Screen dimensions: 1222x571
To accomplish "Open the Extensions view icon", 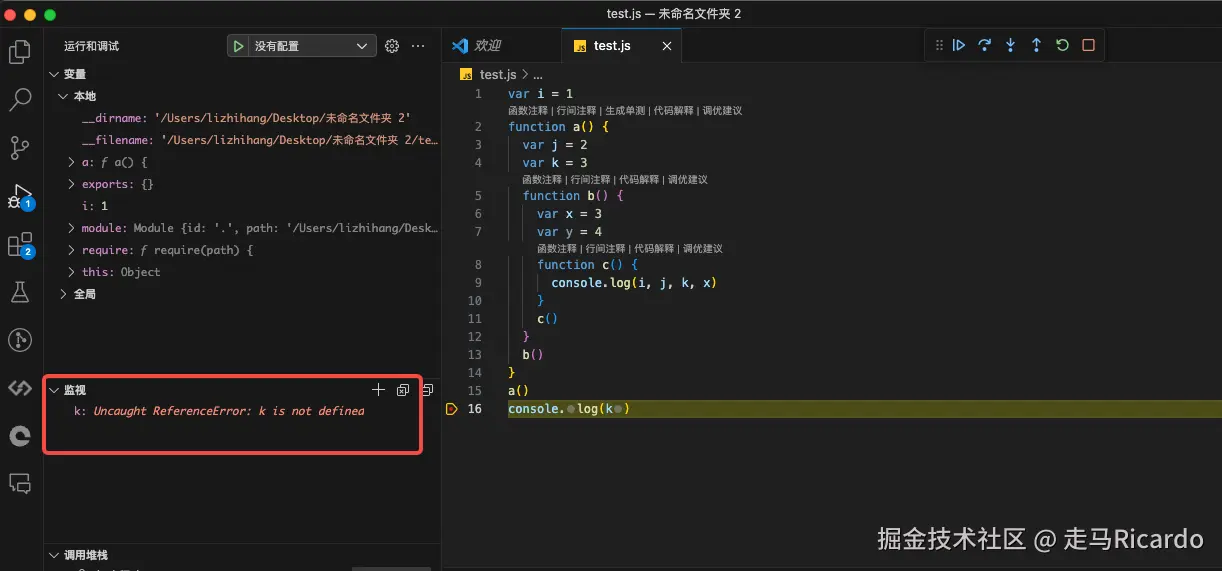I will tap(20, 245).
